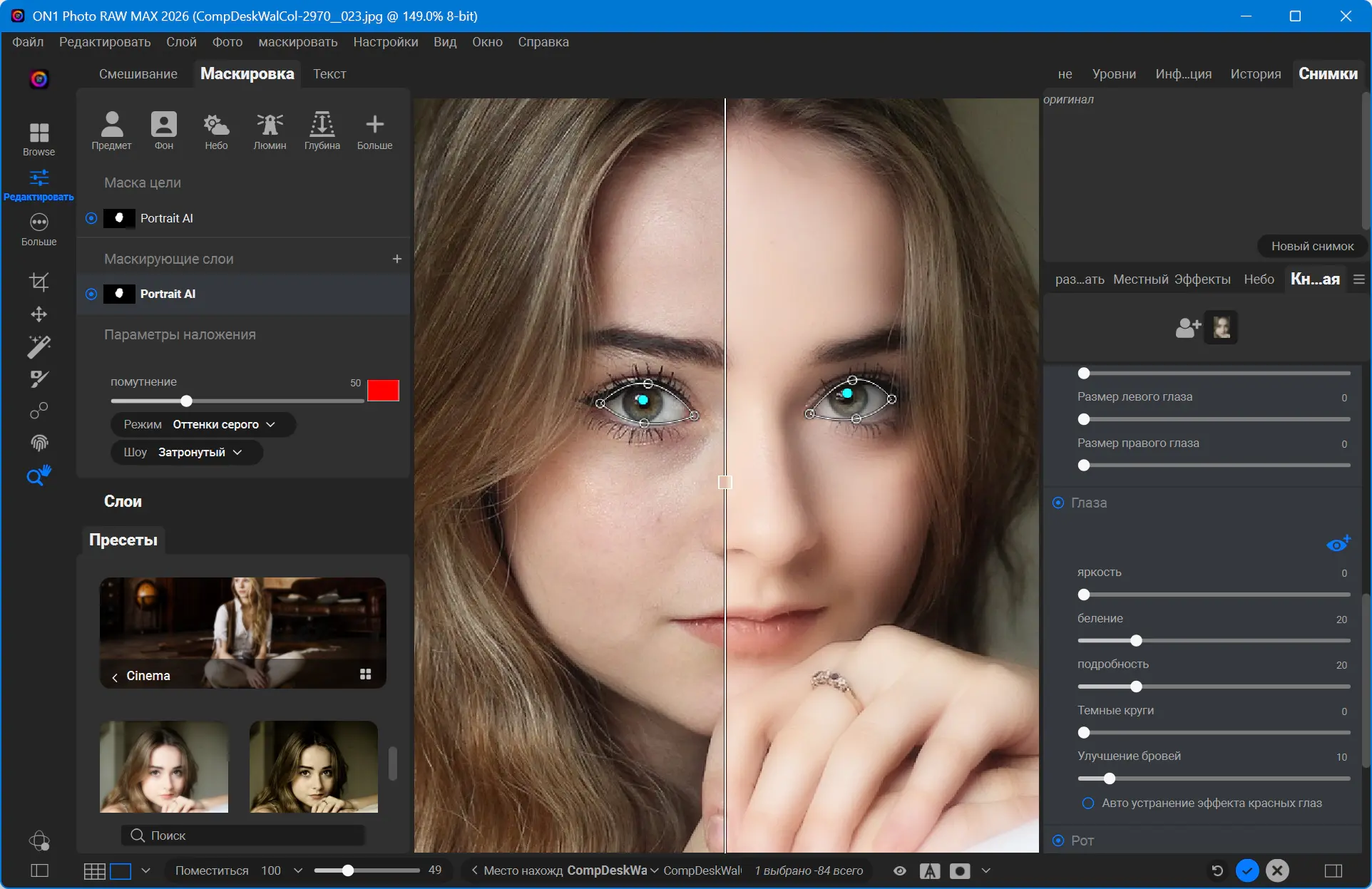Enable auto red-eye removal option

click(1088, 803)
